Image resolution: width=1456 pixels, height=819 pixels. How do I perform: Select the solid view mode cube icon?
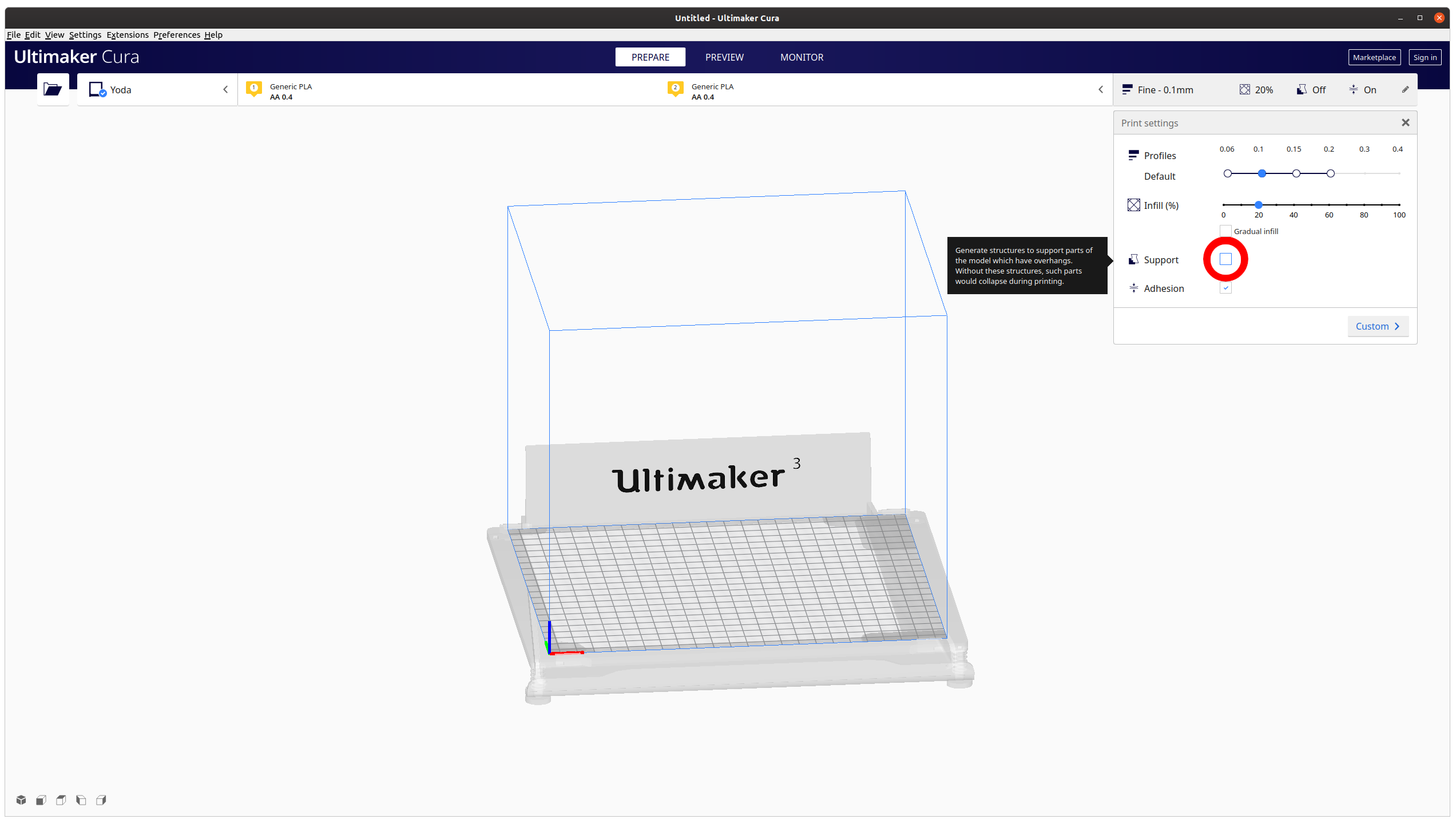point(20,800)
